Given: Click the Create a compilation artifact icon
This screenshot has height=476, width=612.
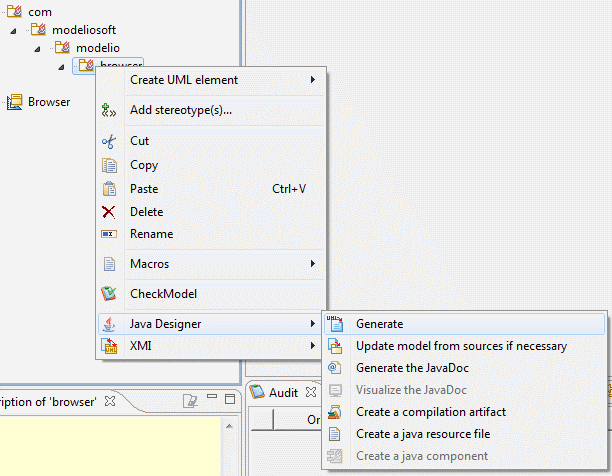Looking at the screenshot, I should [x=334, y=412].
